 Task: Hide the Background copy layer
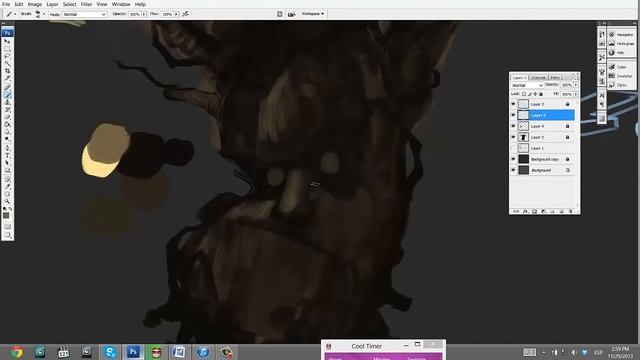(x=513, y=159)
